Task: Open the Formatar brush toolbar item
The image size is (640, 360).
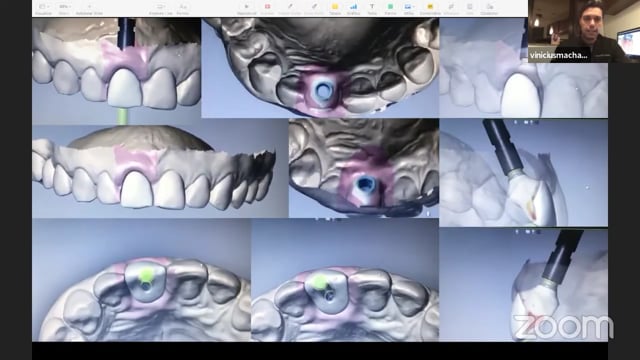Action: tap(451, 7)
